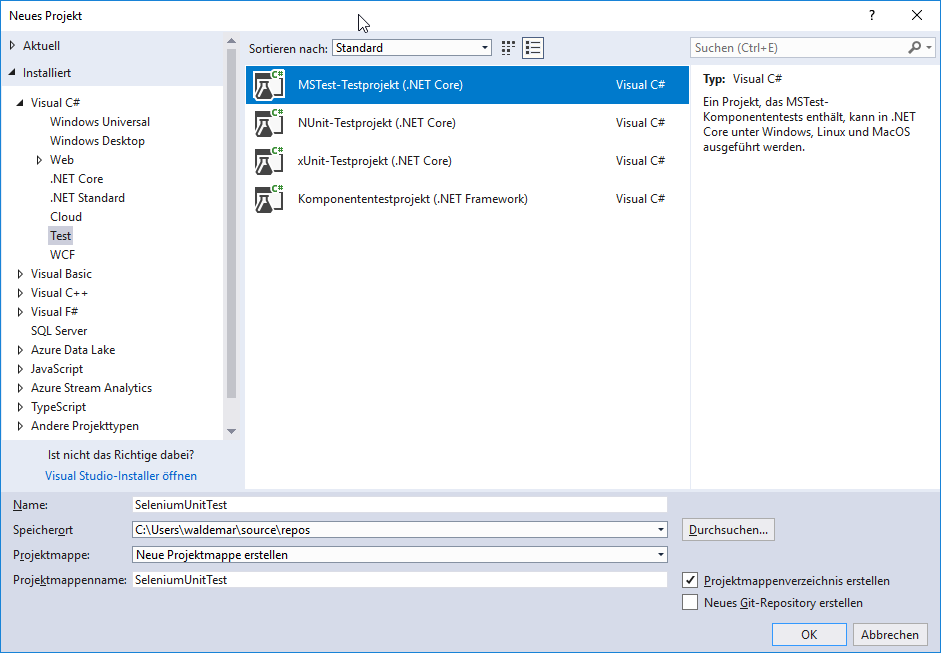
Task: Click Abbrechen button
Action: pyautogui.click(x=890, y=634)
